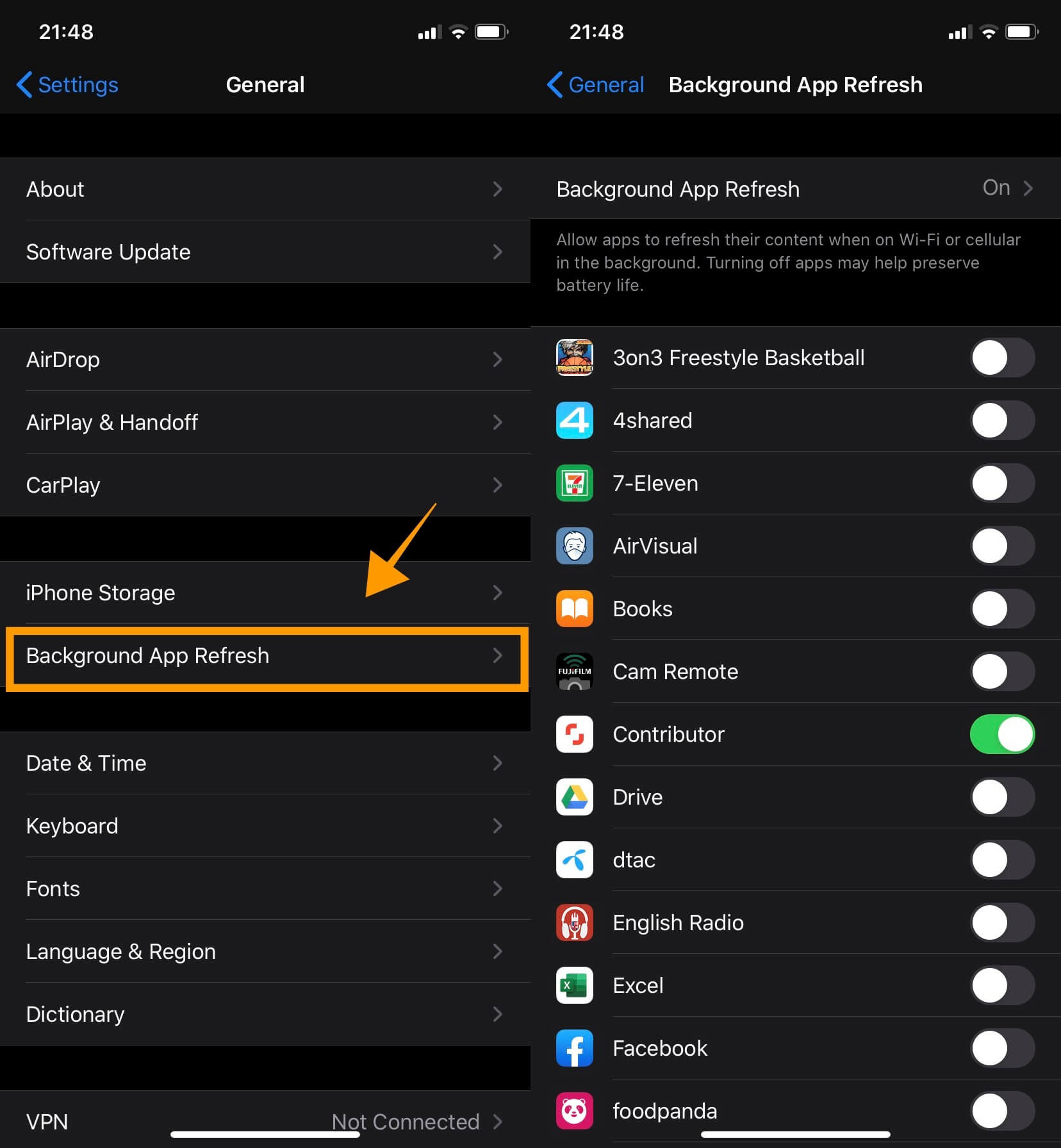Viewport: 1061px width, 1148px height.
Task: Tap the foodpanda app icon
Action: (x=574, y=1111)
